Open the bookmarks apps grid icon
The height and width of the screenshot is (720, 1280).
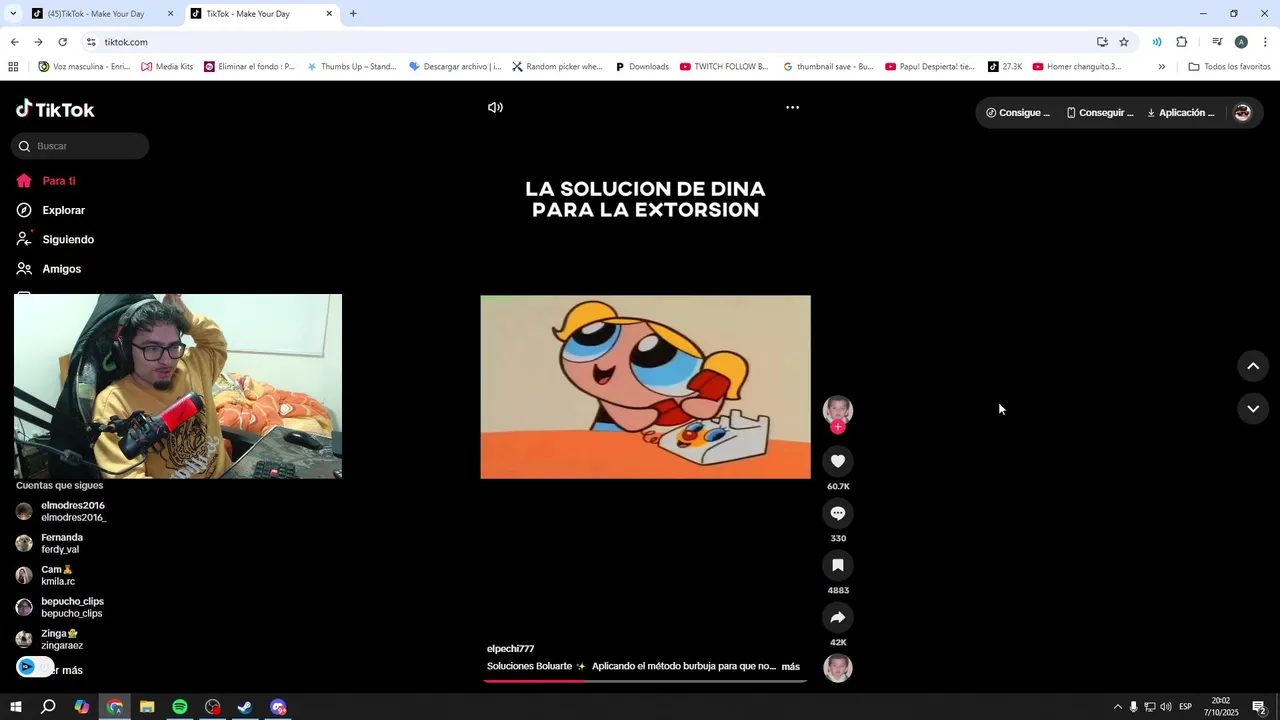(13, 67)
